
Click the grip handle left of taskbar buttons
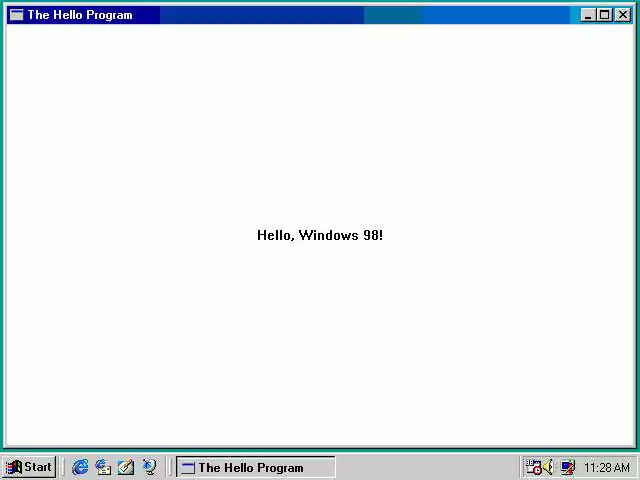171,467
